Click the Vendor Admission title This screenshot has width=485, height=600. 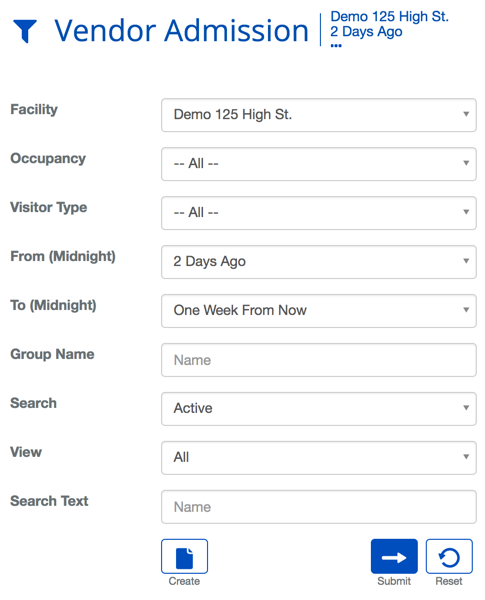point(181,31)
